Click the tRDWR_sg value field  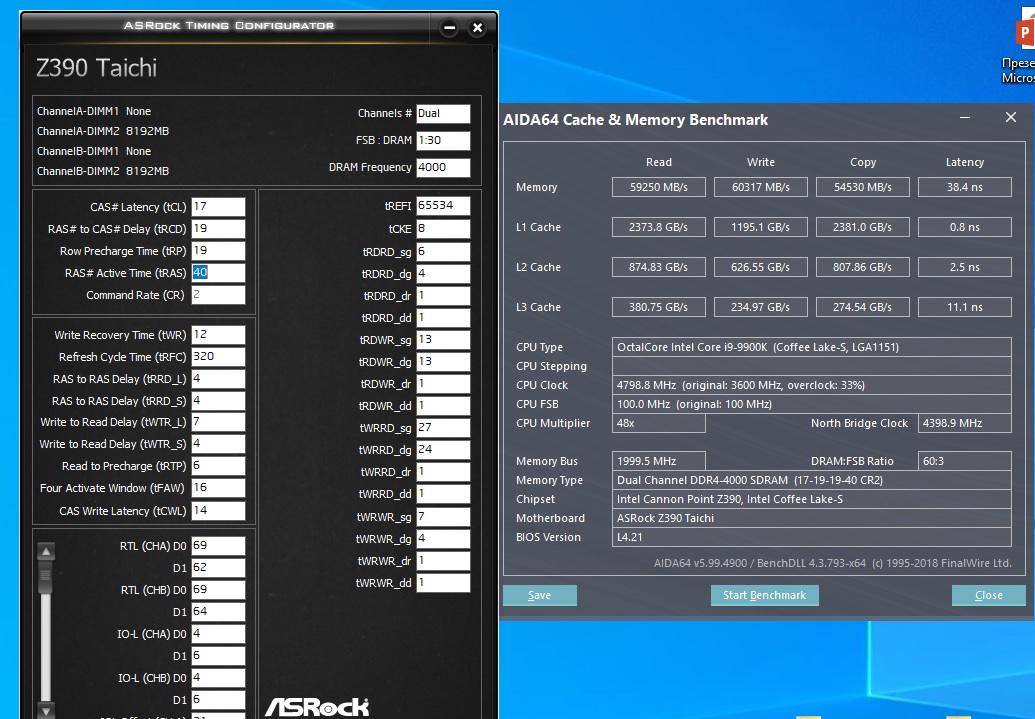[x=444, y=339]
